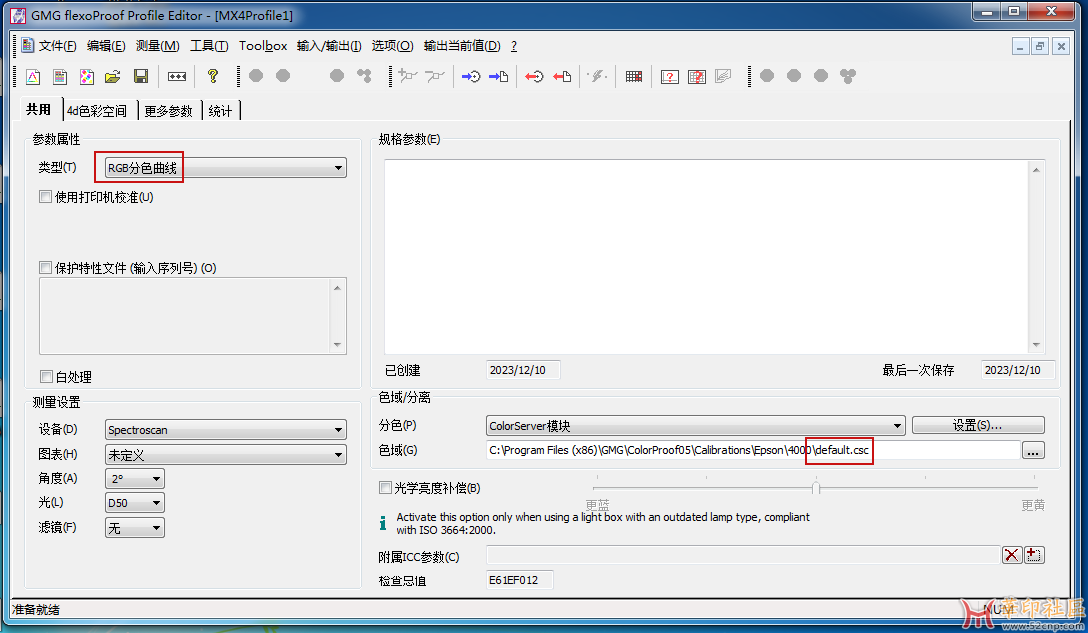
Task: Open the 类型 dropdown showing RGB分色曲线
Action: pos(226,168)
